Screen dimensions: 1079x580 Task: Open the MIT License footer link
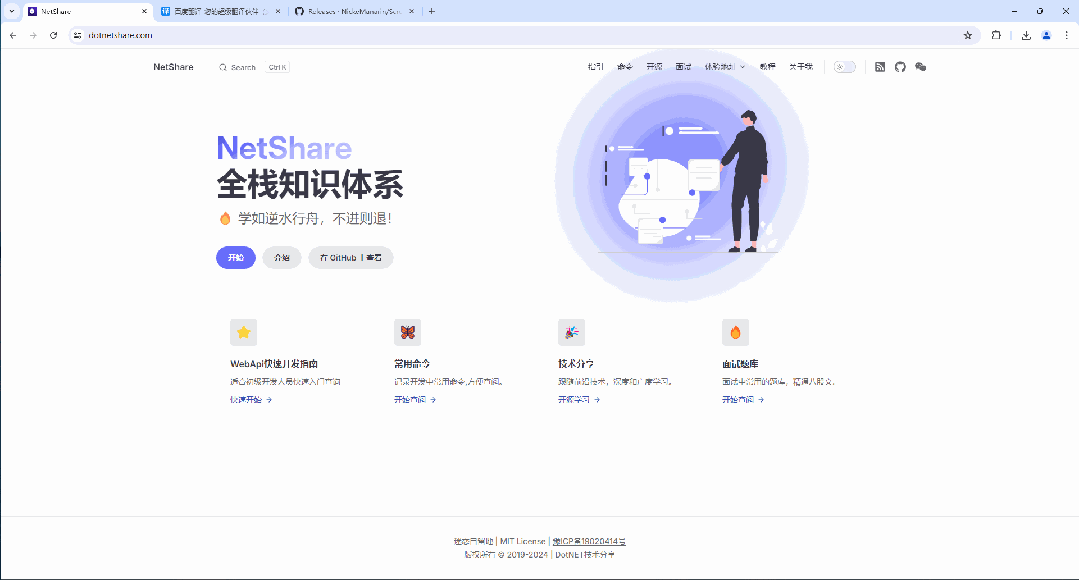(x=522, y=541)
